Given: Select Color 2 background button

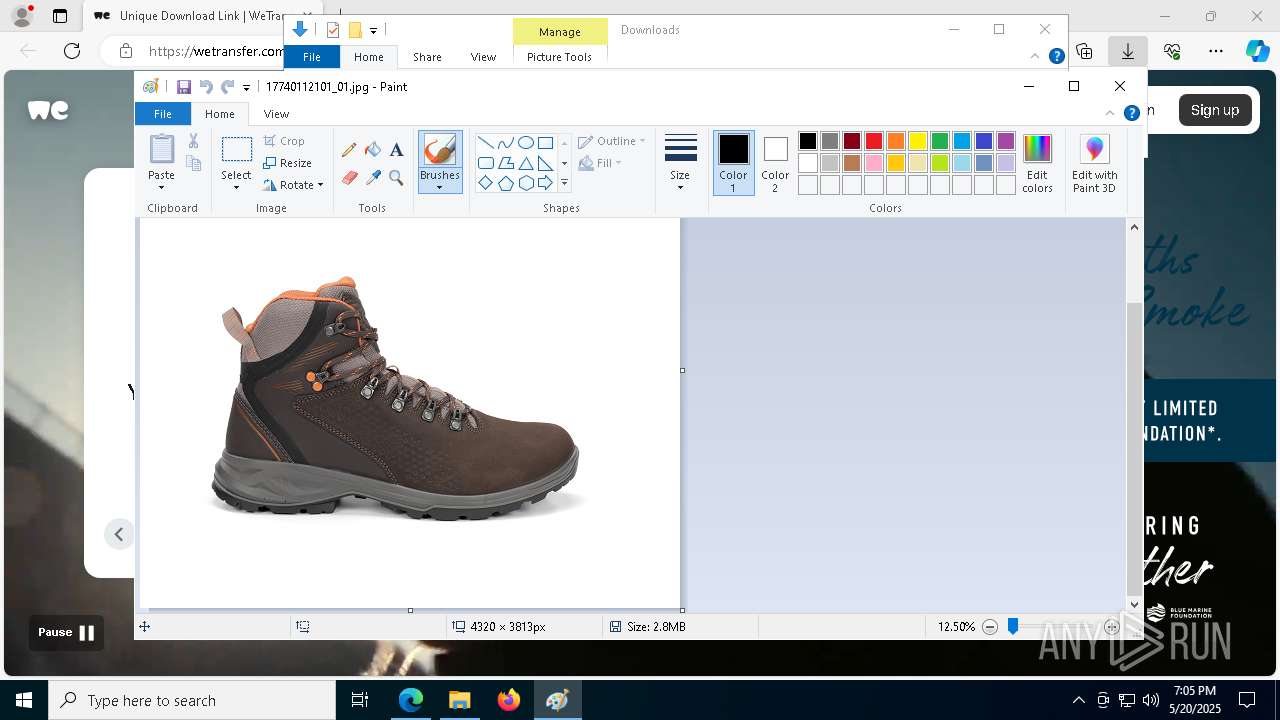Looking at the screenshot, I should pos(775,163).
